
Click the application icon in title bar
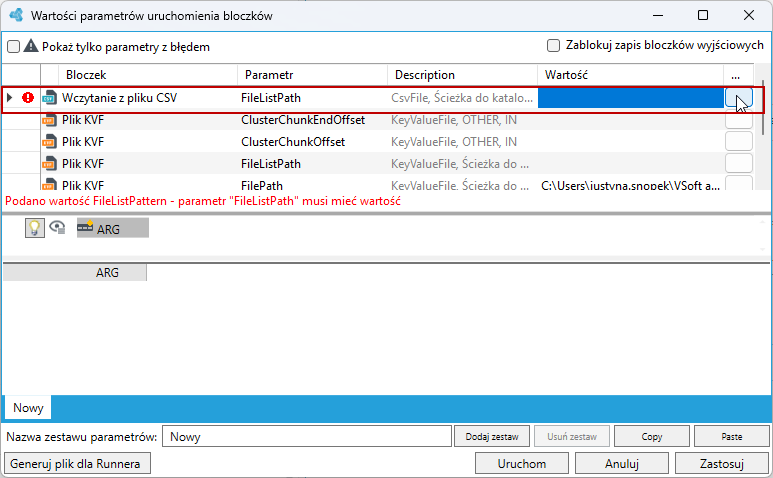16,15
